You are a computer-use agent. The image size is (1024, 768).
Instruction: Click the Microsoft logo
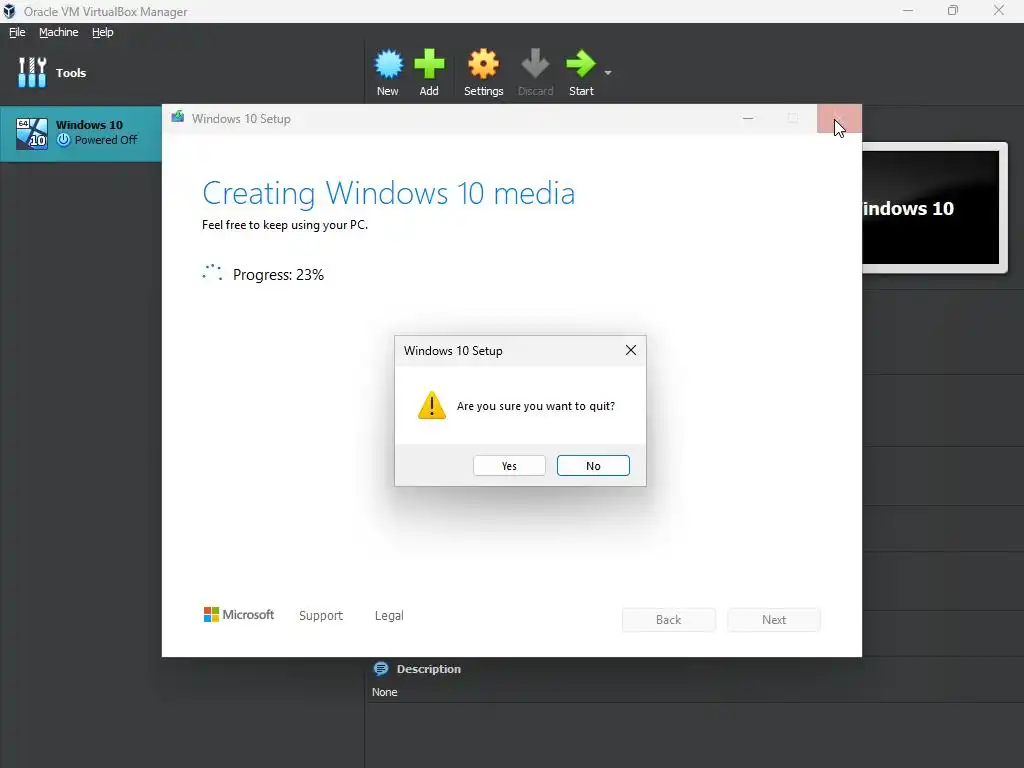coord(239,615)
